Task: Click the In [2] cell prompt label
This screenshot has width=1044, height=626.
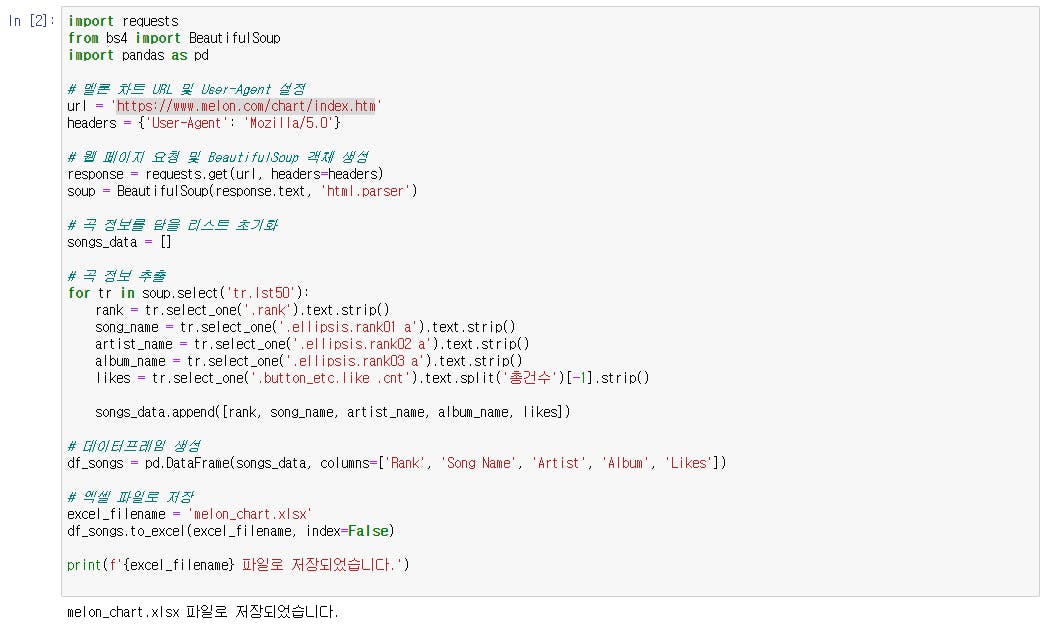Action: (31, 21)
